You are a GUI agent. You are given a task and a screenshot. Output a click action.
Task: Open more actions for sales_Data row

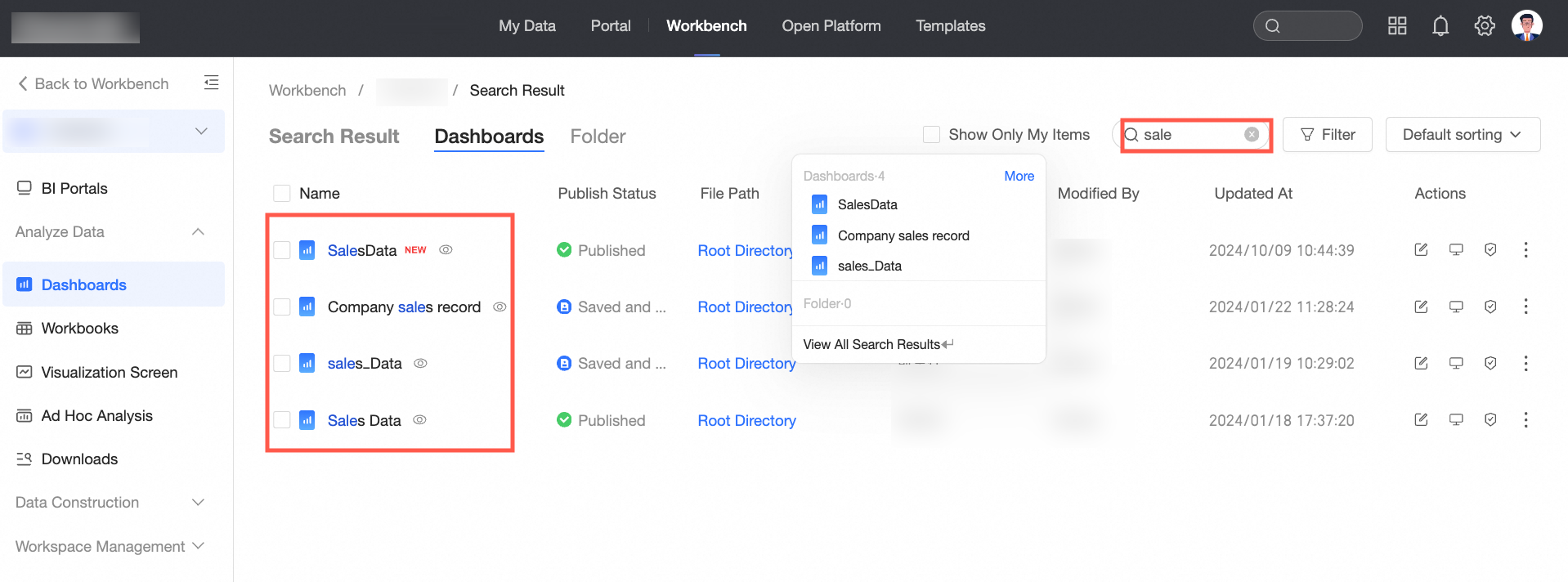pos(1525,363)
